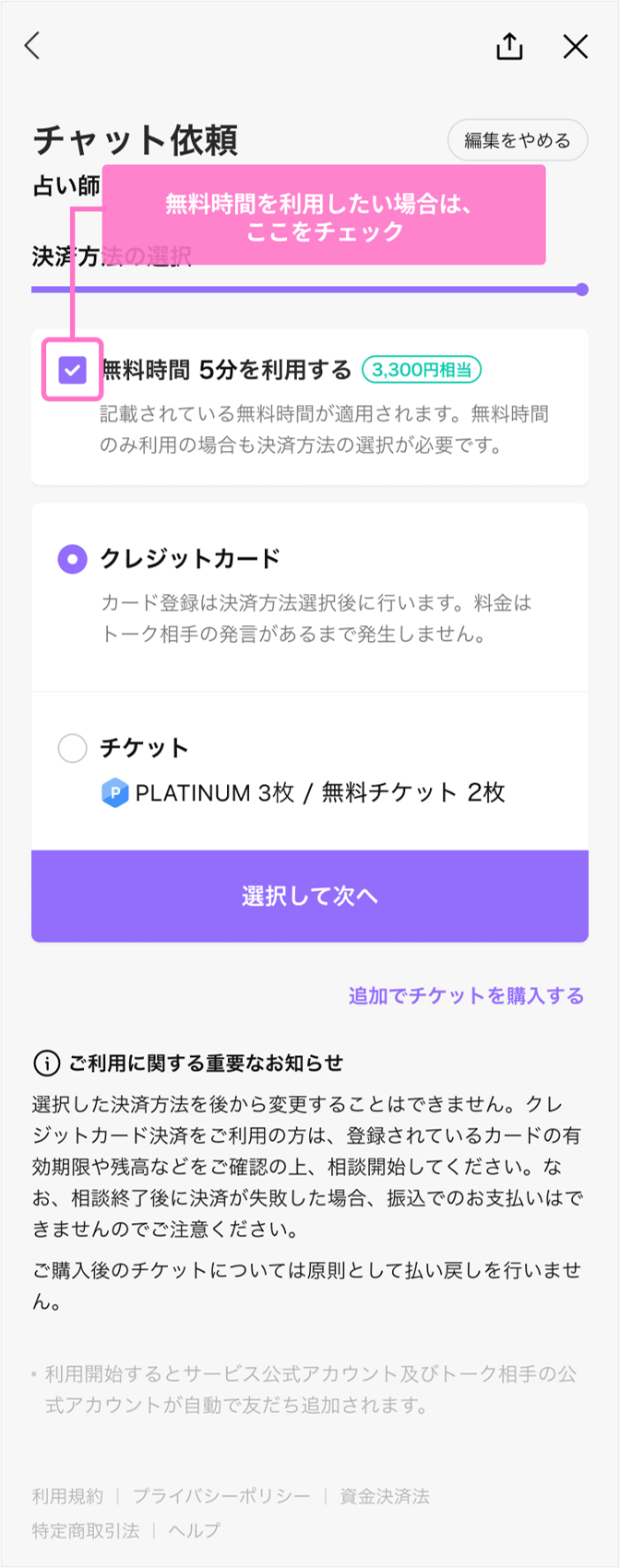Image resolution: width=620 pixels, height=1568 pixels.
Task: Select the クレジットカード radio button
Action: 72,559
